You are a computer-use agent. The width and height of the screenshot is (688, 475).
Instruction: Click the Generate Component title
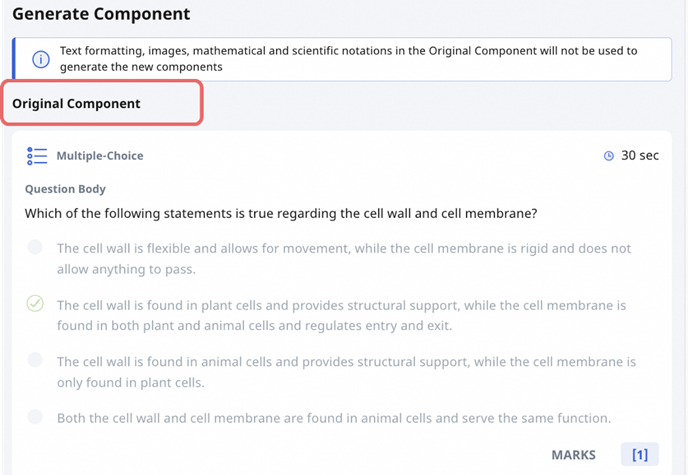pyautogui.click(x=101, y=15)
